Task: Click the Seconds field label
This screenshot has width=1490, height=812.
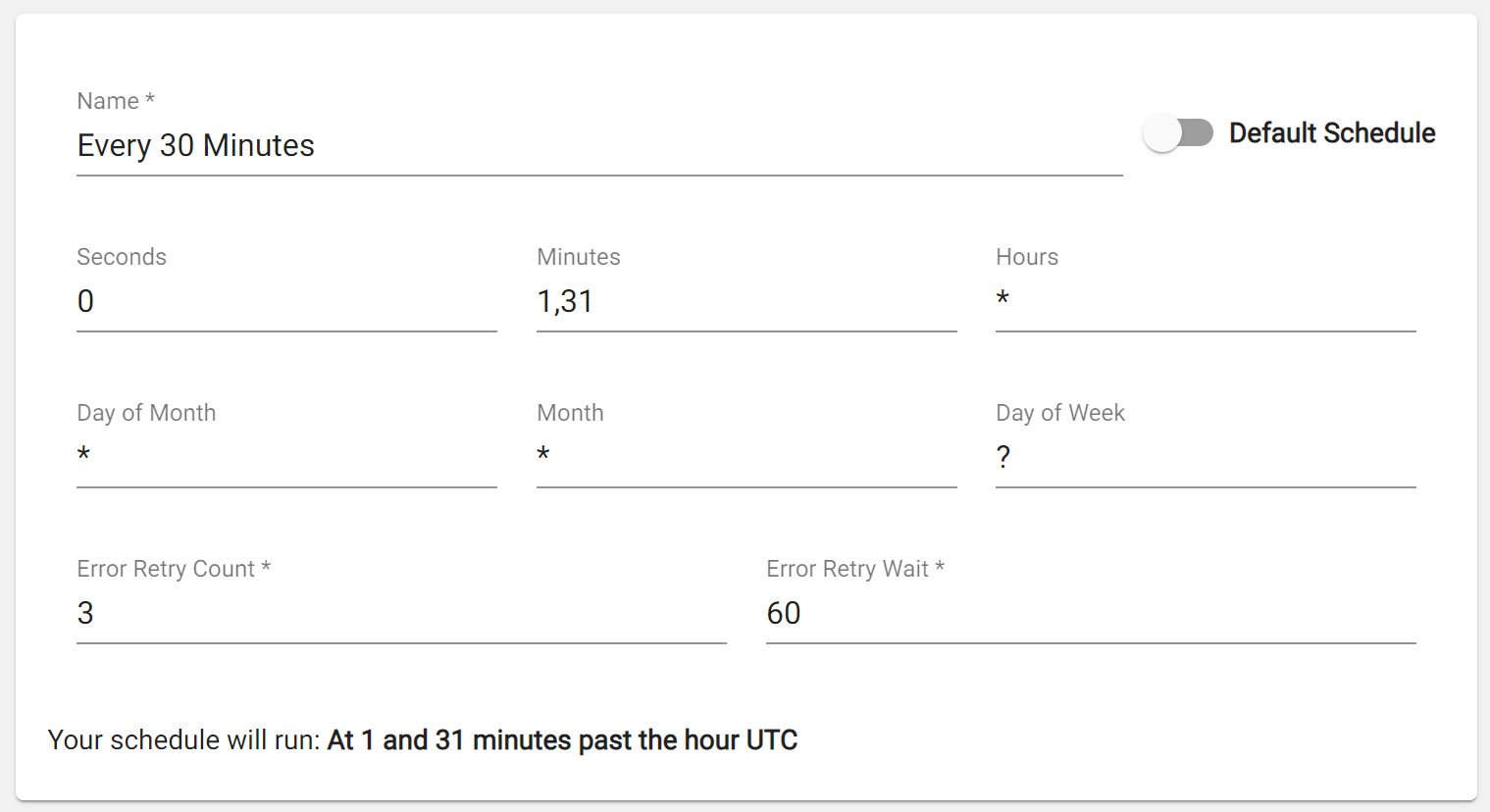Action: pos(122,257)
